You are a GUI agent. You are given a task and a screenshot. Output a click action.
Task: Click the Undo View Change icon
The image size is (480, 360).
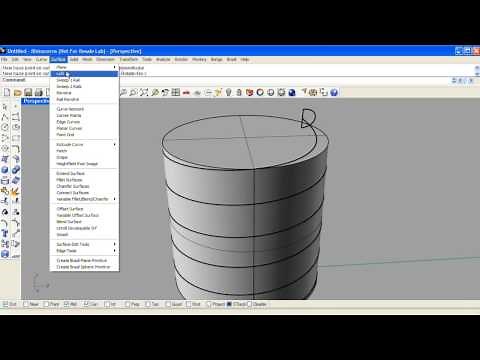click(x=165, y=92)
